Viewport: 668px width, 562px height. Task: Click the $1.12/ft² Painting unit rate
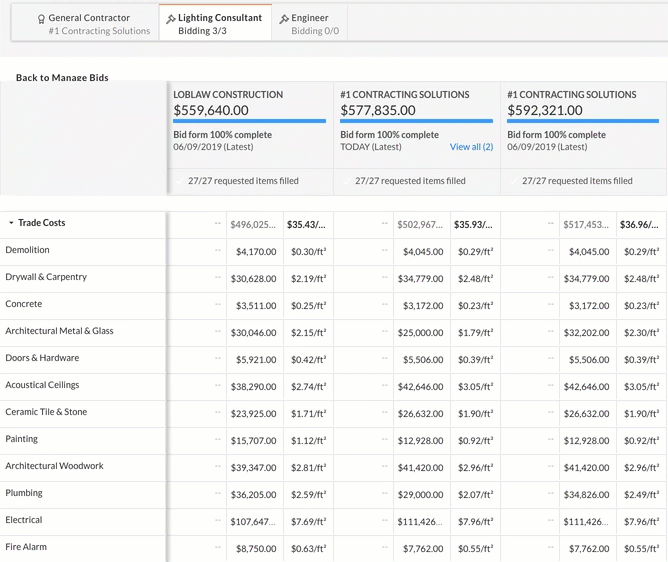tap(308, 441)
